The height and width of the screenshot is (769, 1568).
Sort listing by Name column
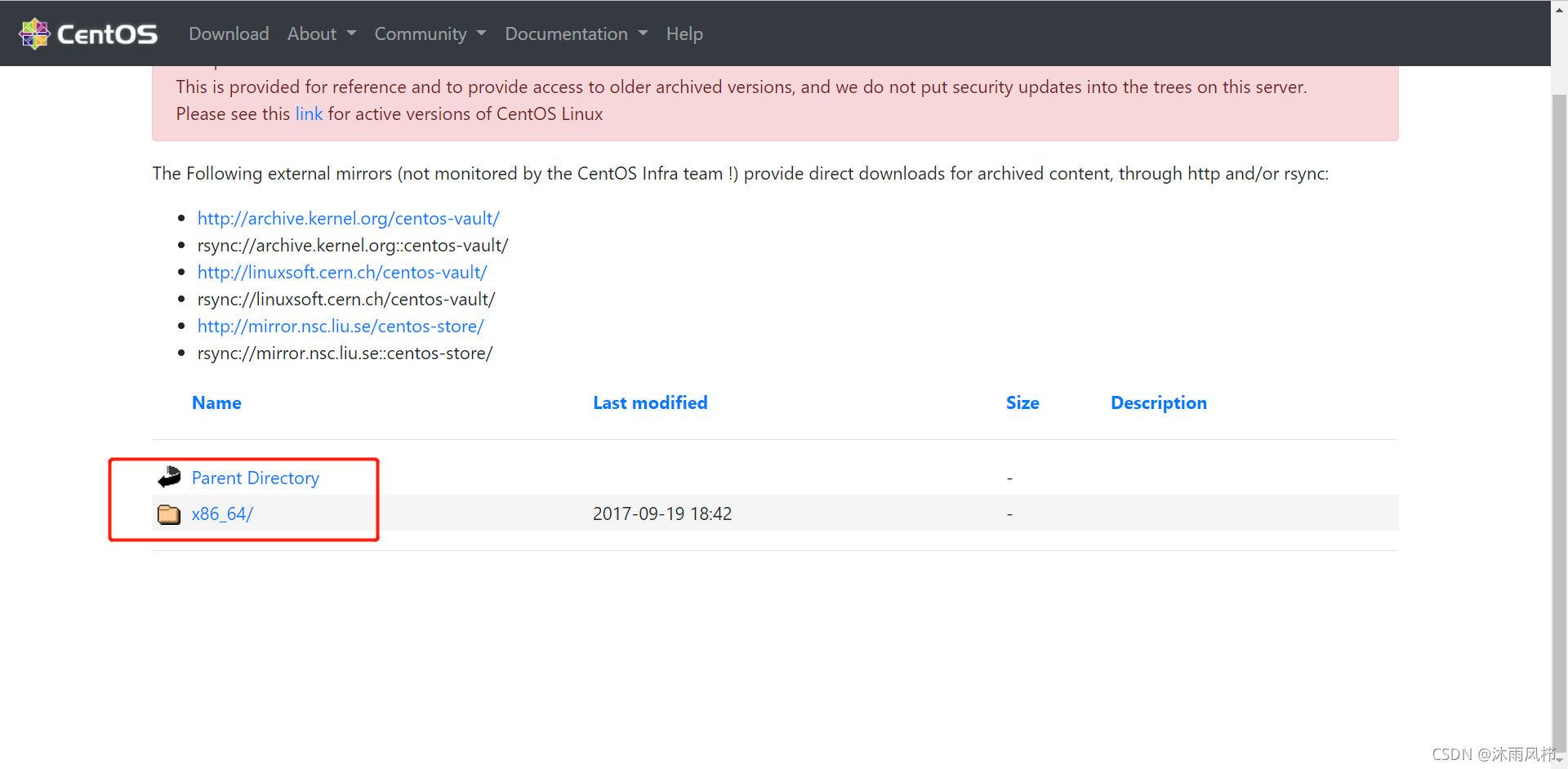[x=216, y=402]
